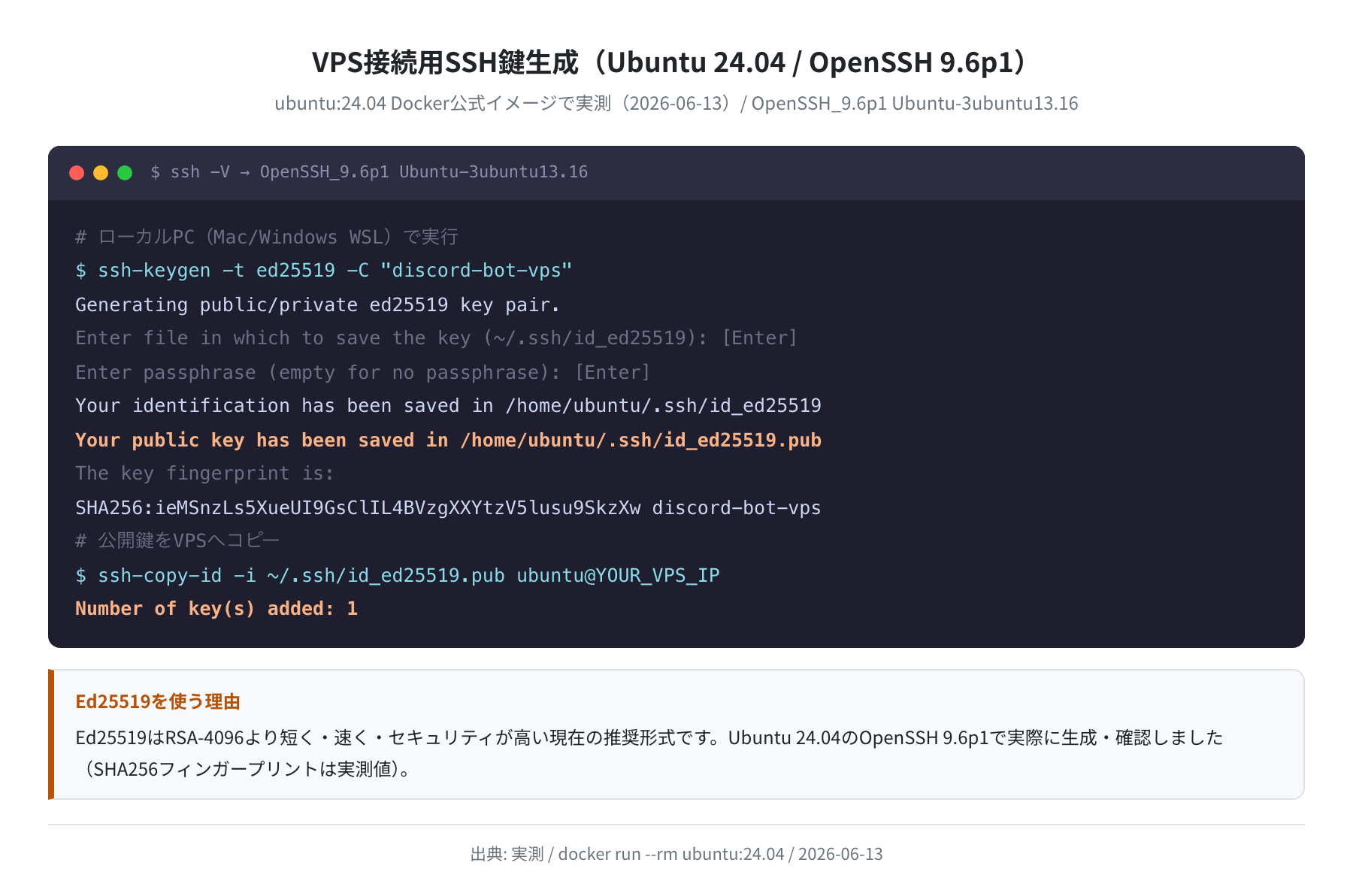Click 'Enter file in which to save the key' line
This screenshot has width=1353, height=896.
[436, 338]
